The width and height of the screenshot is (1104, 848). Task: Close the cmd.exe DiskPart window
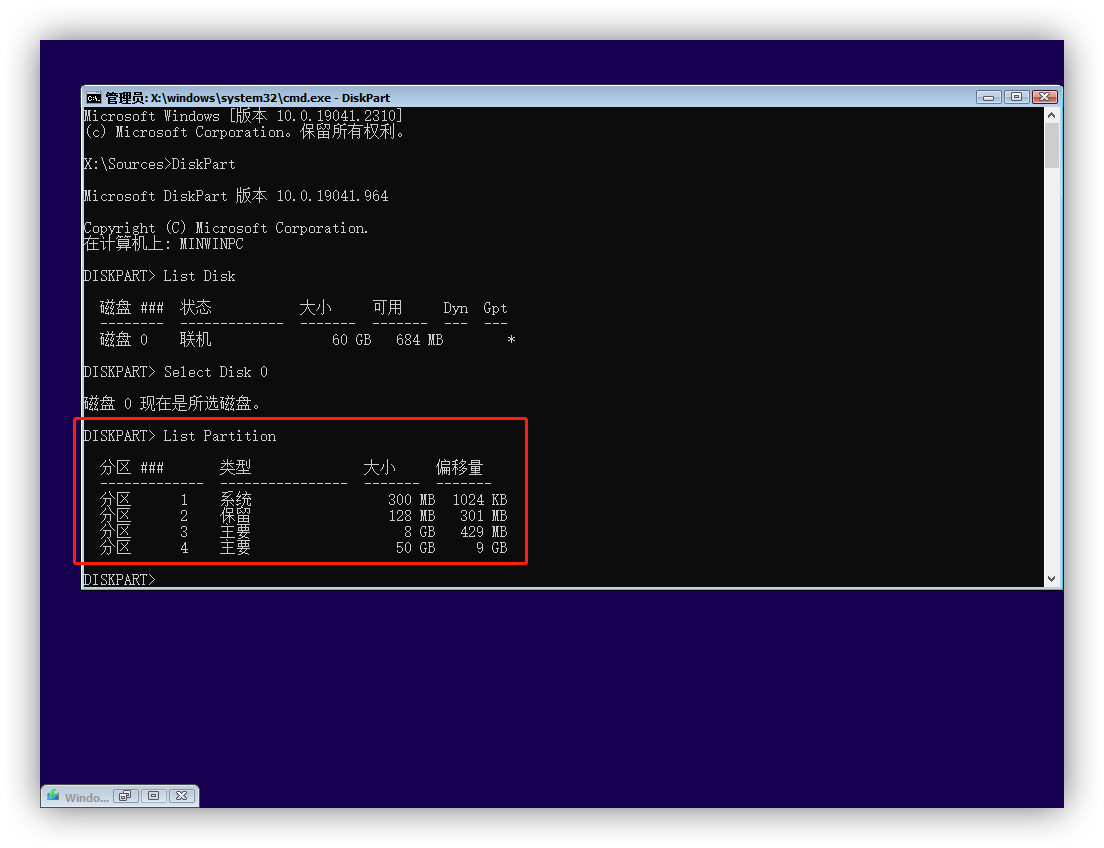(x=1045, y=97)
